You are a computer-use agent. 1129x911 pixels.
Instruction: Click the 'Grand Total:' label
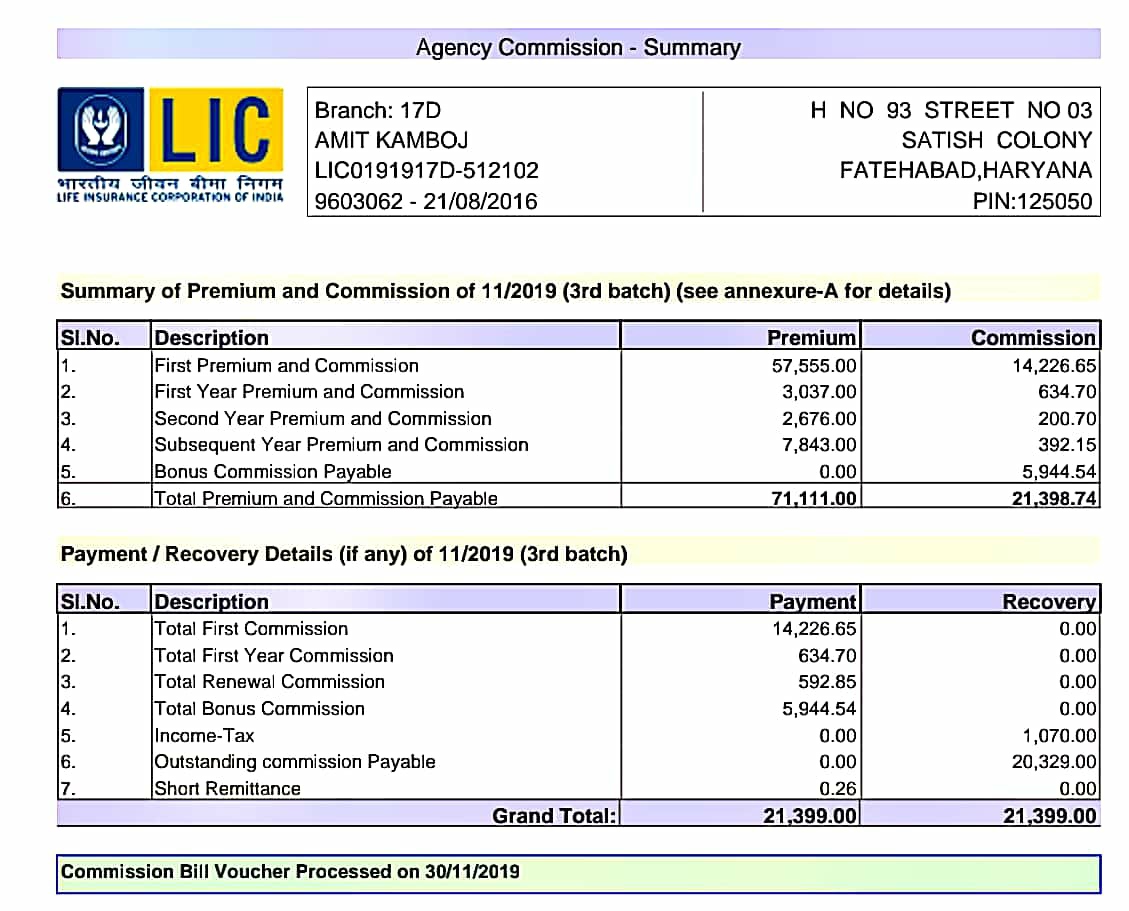tap(554, 815)
